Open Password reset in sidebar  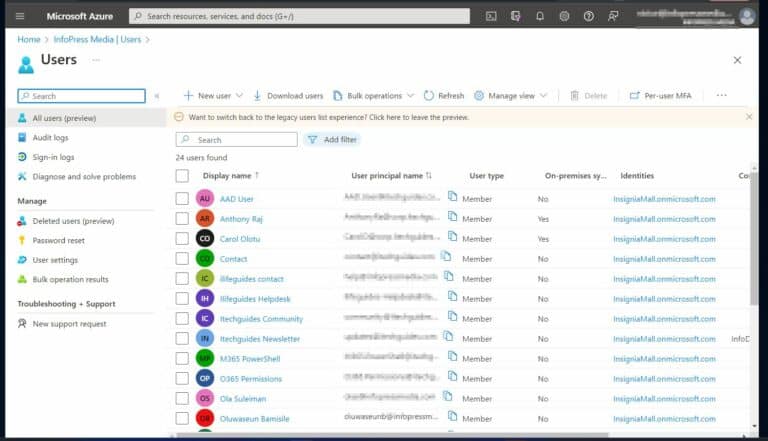[x=58, y=241]
